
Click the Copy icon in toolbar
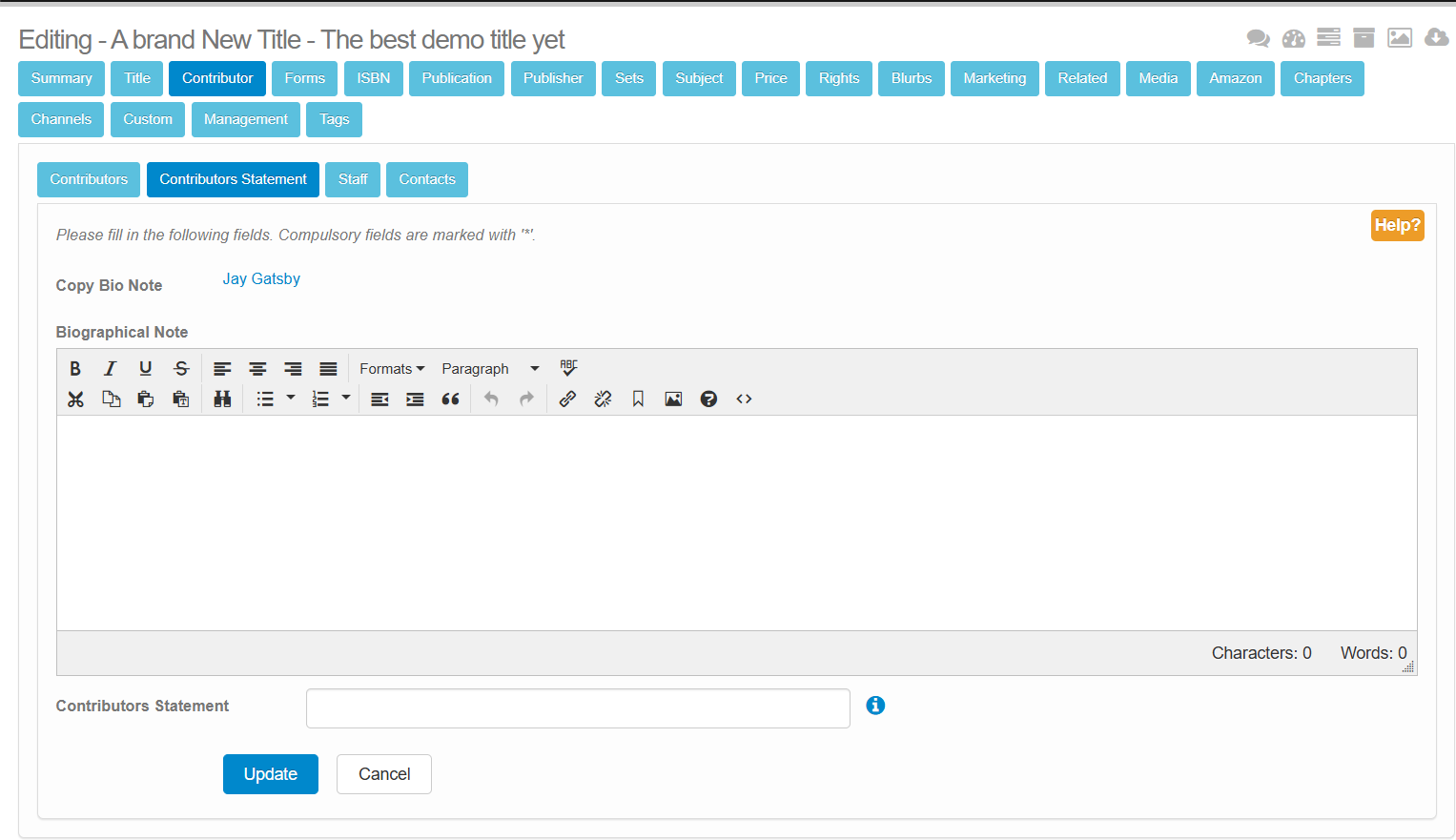pos(111,400)
